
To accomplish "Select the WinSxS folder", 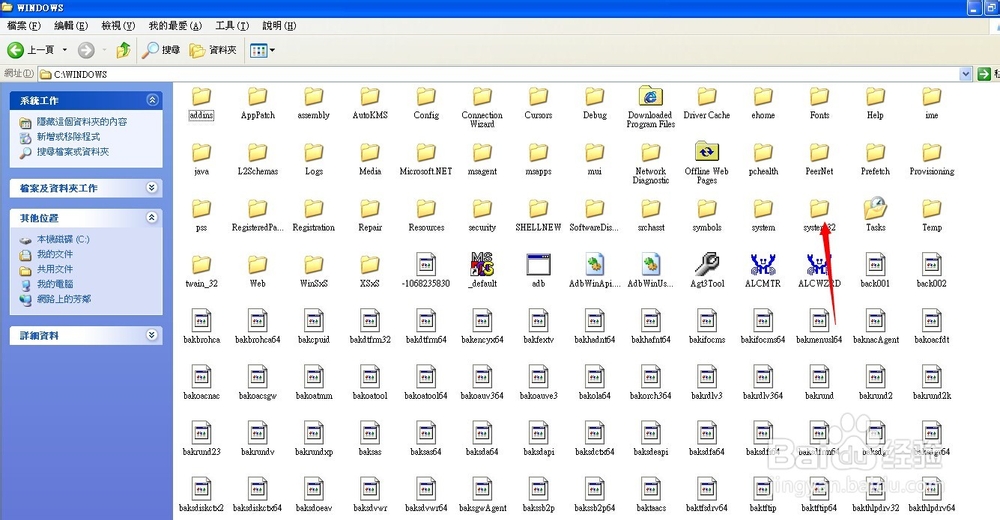I will [314, 271].
